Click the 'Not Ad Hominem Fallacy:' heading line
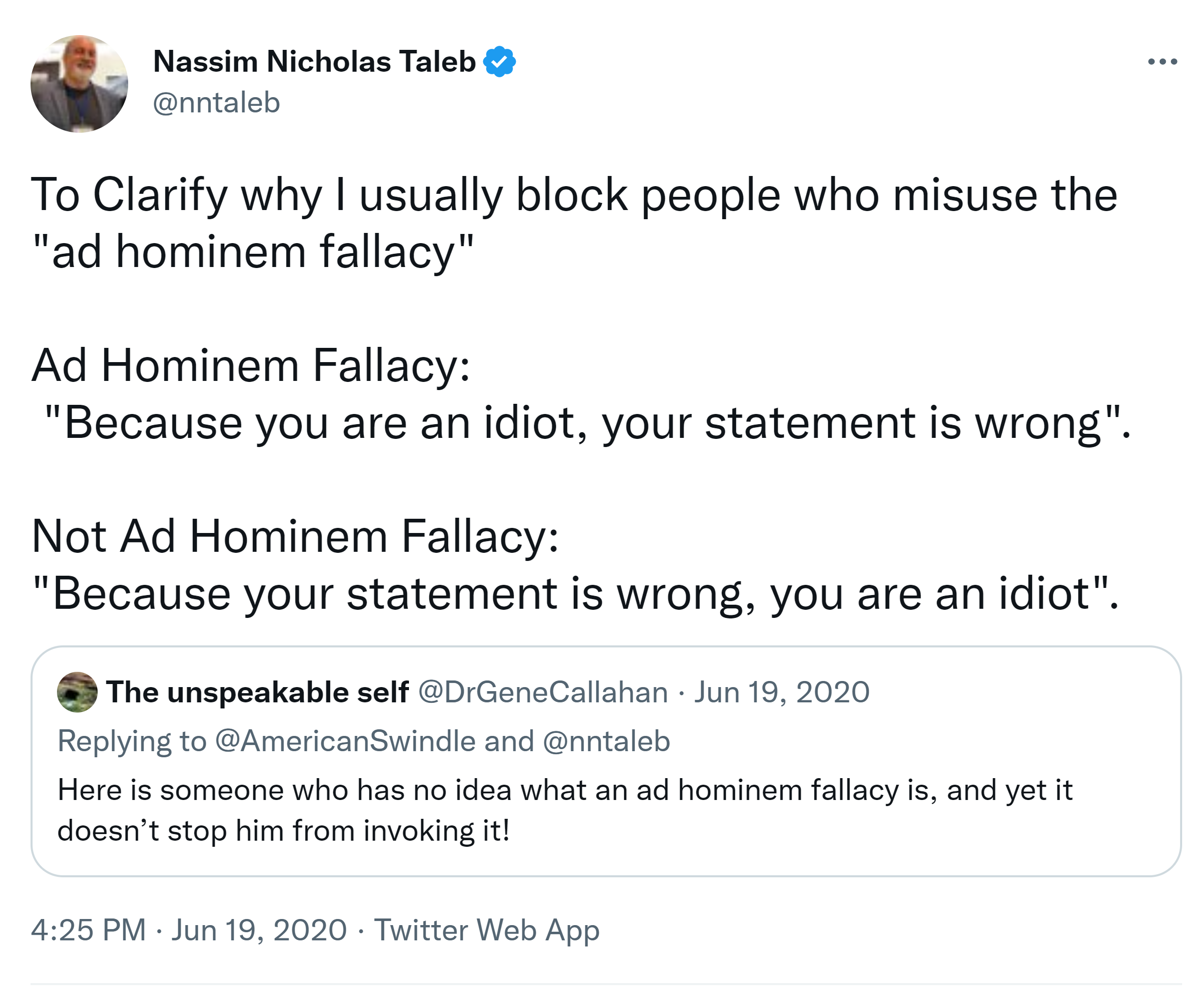The width and height of the screenshot is (1204, 1008). coord(295,536)
